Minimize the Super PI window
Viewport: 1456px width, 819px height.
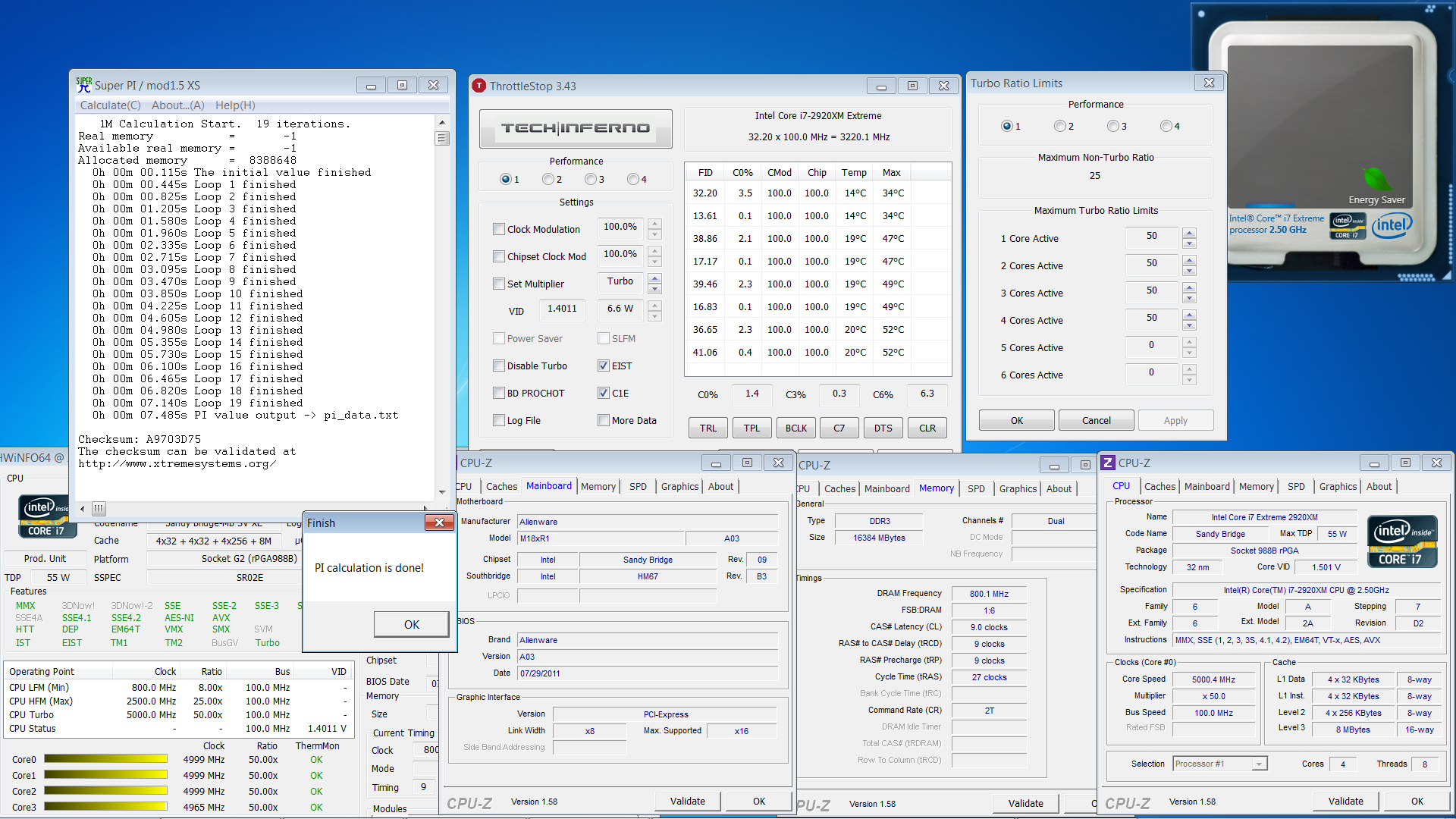371,86
